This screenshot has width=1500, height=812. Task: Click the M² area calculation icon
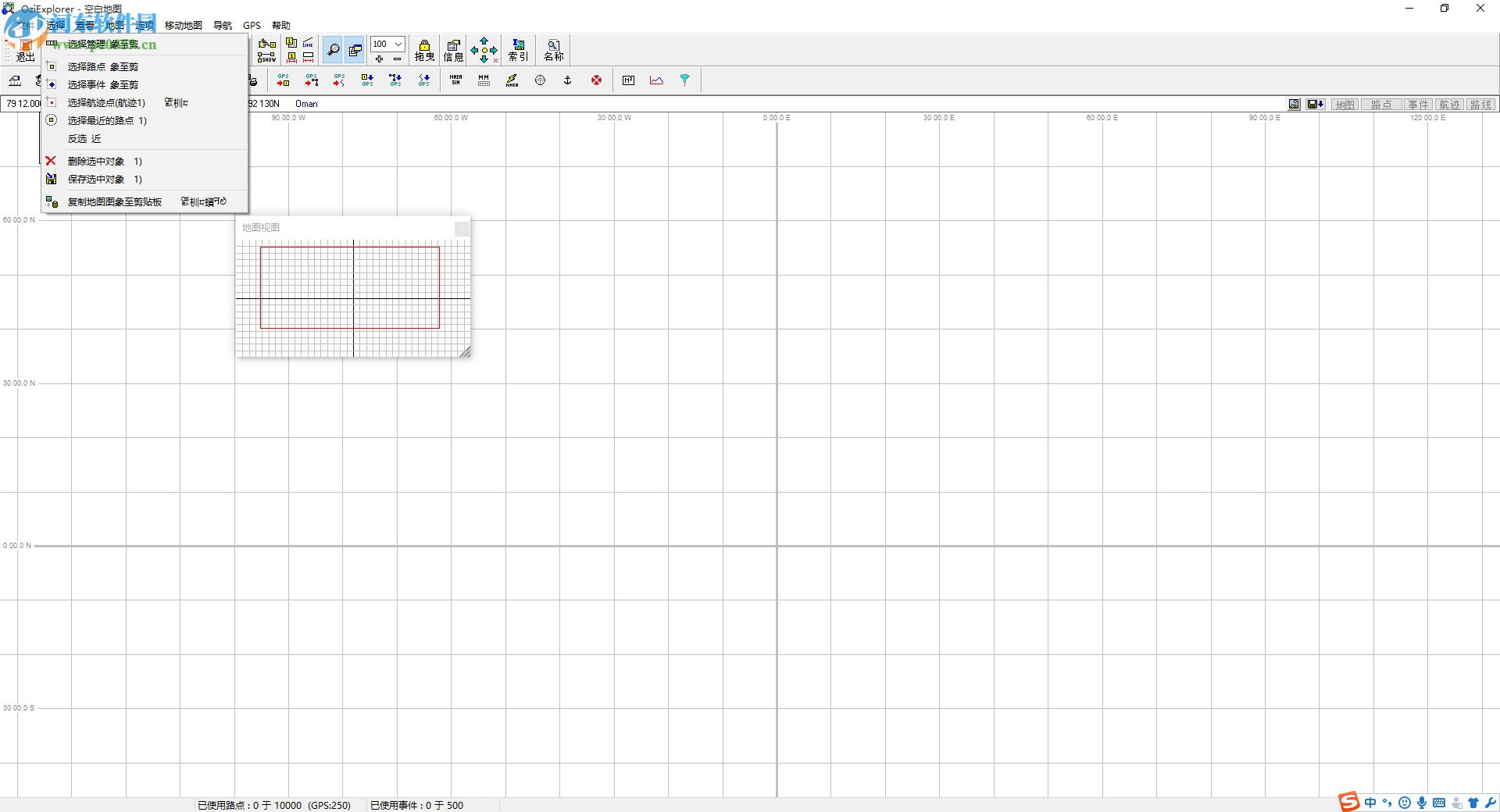(628, 80)
